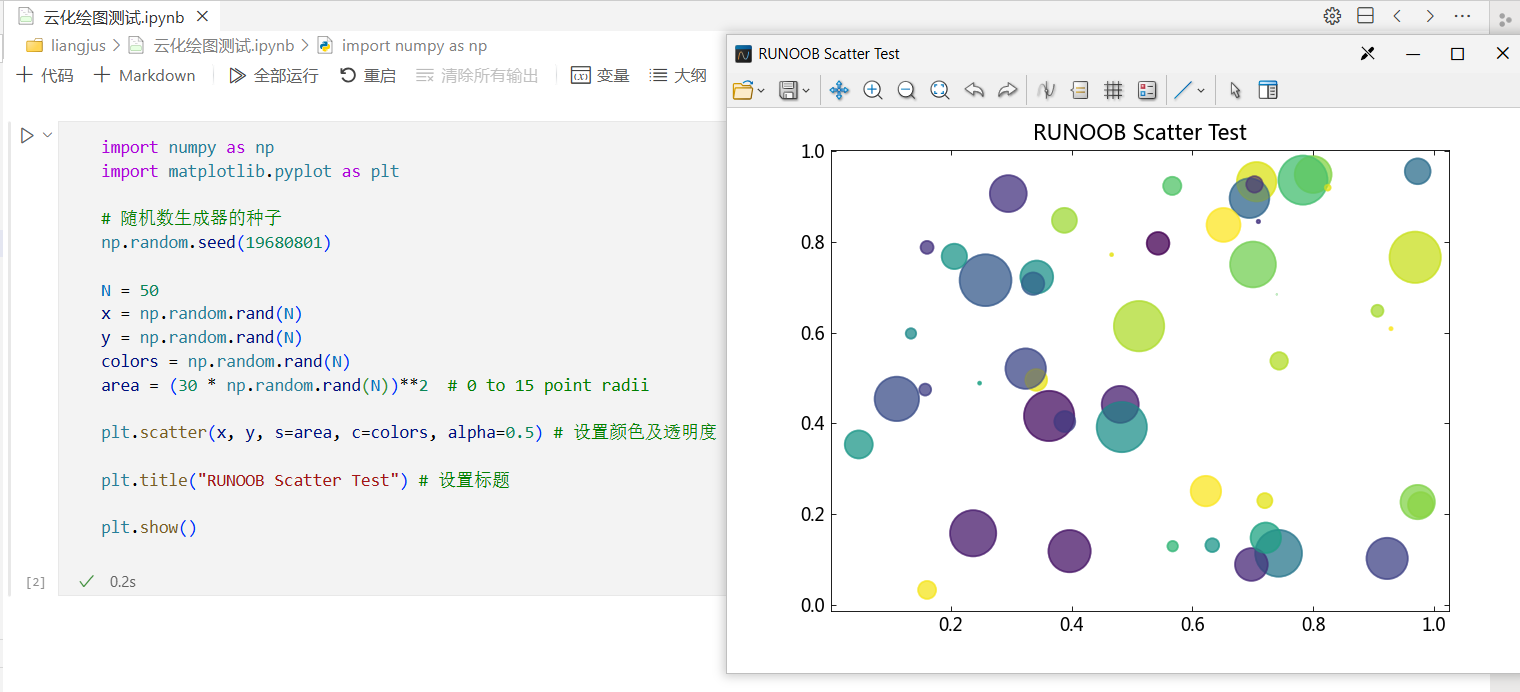Click the zoom-to-fit magnifier icon
Image resolution: width=1520 pixels, height=692 pixels.
939,91
